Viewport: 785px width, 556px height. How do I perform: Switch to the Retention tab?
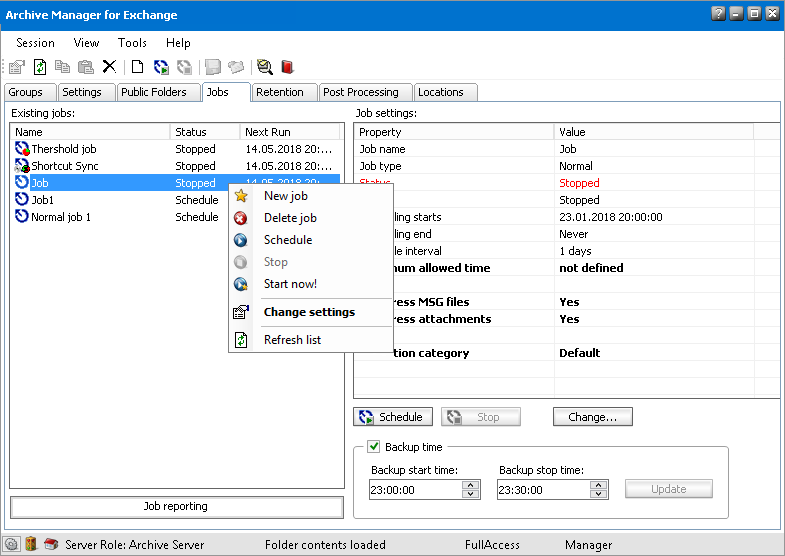pyautogui.click(x=279, y=92)
